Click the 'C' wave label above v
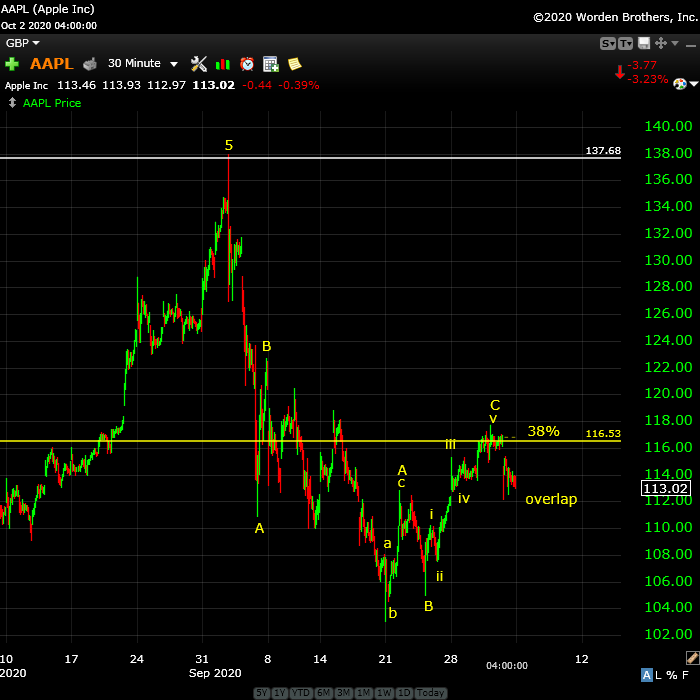Viewport: 700px width, 700px height. pos(495,405)
